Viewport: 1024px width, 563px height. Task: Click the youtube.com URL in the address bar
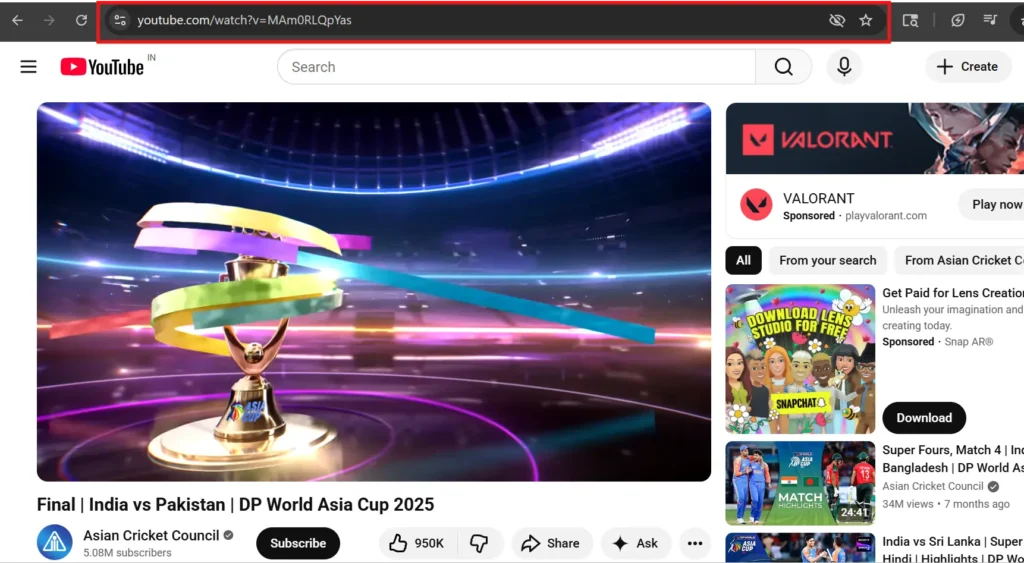click(244, 20)
